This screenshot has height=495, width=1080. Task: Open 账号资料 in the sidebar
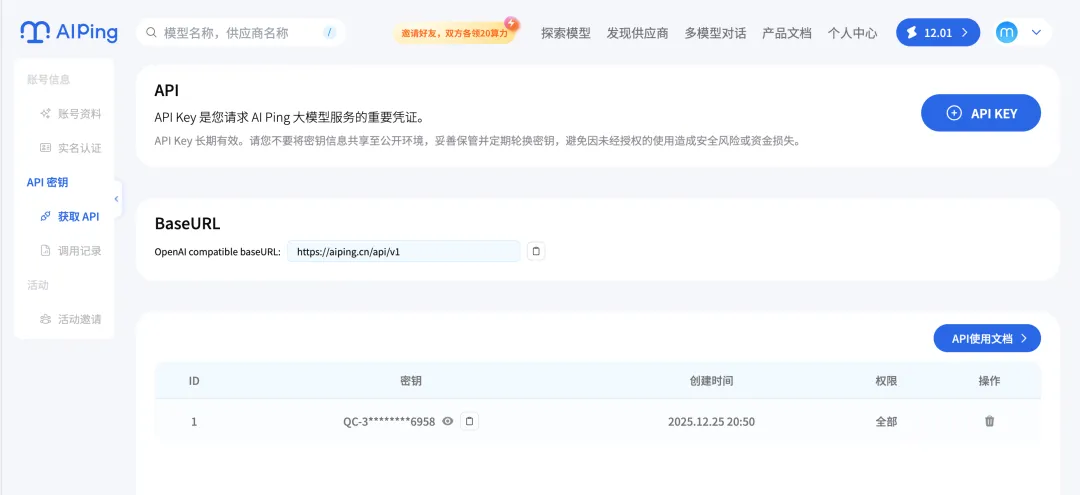[71, 114]
